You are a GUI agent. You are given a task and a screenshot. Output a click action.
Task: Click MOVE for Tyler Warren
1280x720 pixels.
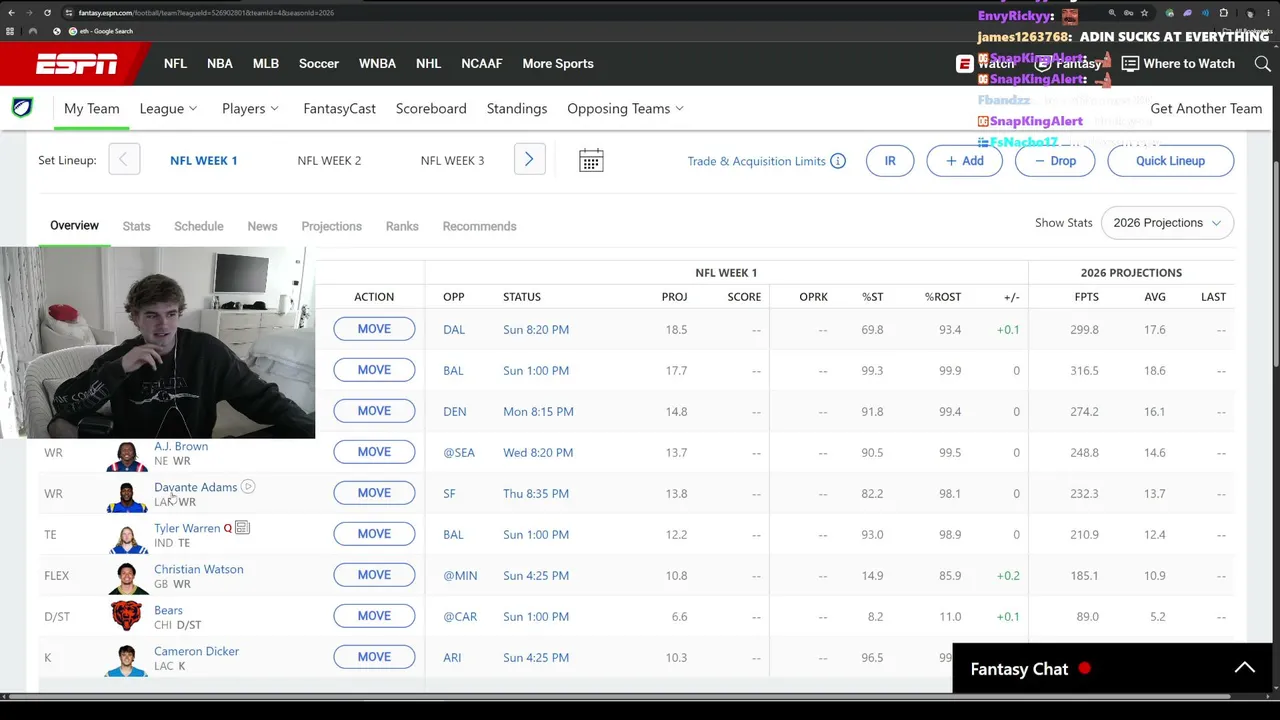tap(374, 534)
